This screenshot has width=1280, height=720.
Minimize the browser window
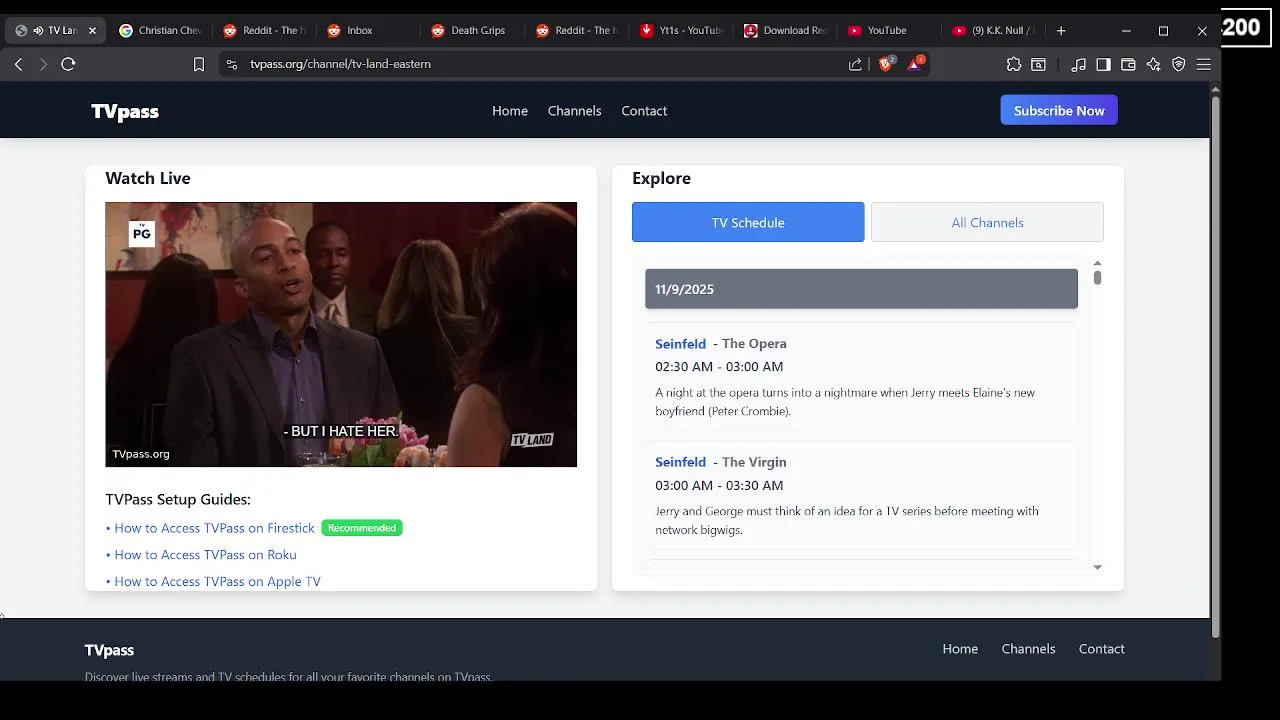click(1126, 31)
